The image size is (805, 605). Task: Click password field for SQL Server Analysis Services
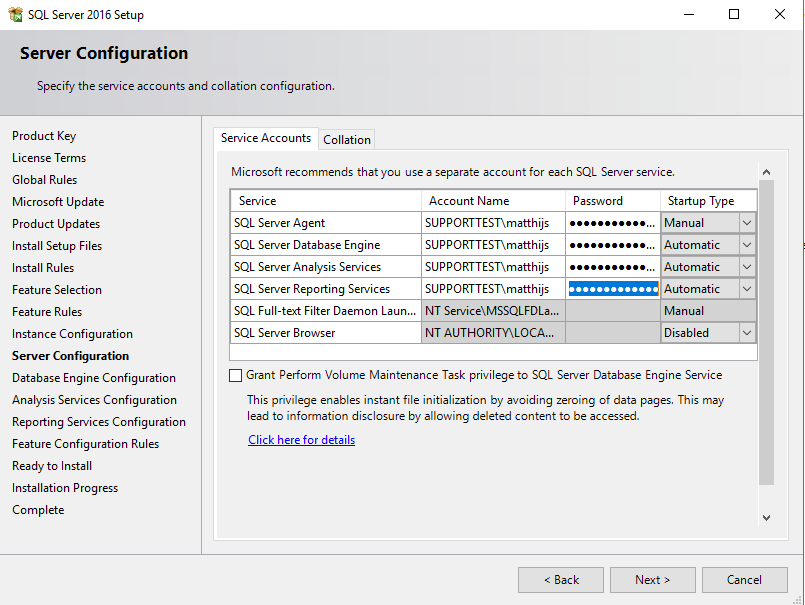pyautogui.click(x=613, y=267)
